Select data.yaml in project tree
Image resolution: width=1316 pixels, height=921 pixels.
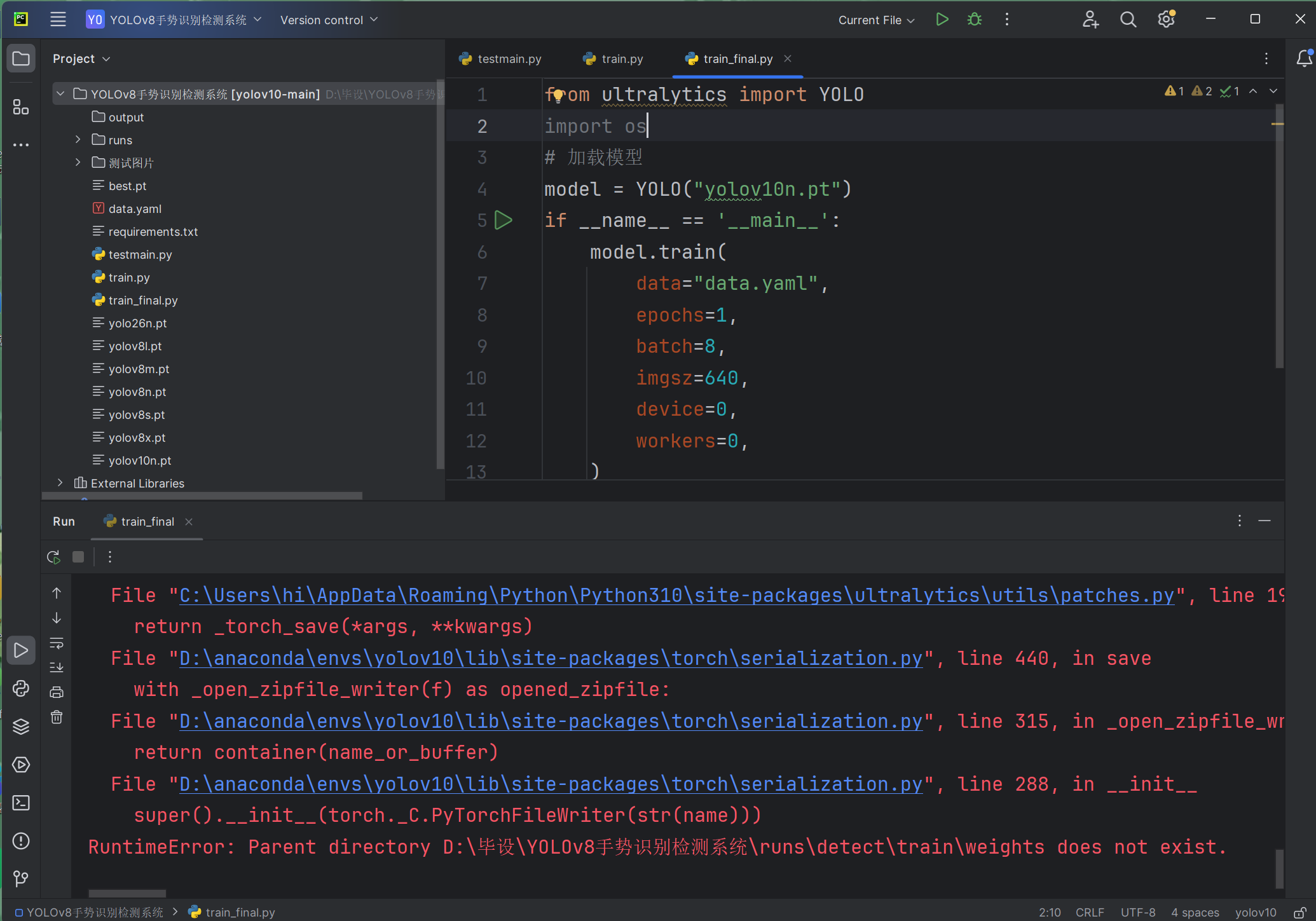(x=135, y=208)
